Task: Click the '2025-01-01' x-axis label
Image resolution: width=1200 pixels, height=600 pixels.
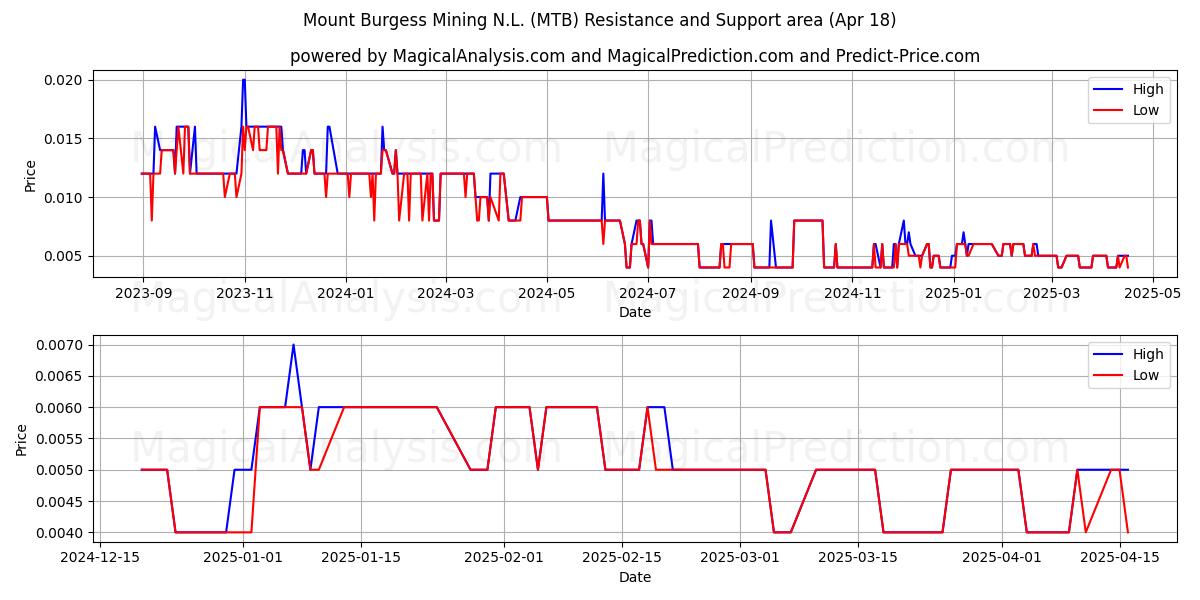Action: 243,559
